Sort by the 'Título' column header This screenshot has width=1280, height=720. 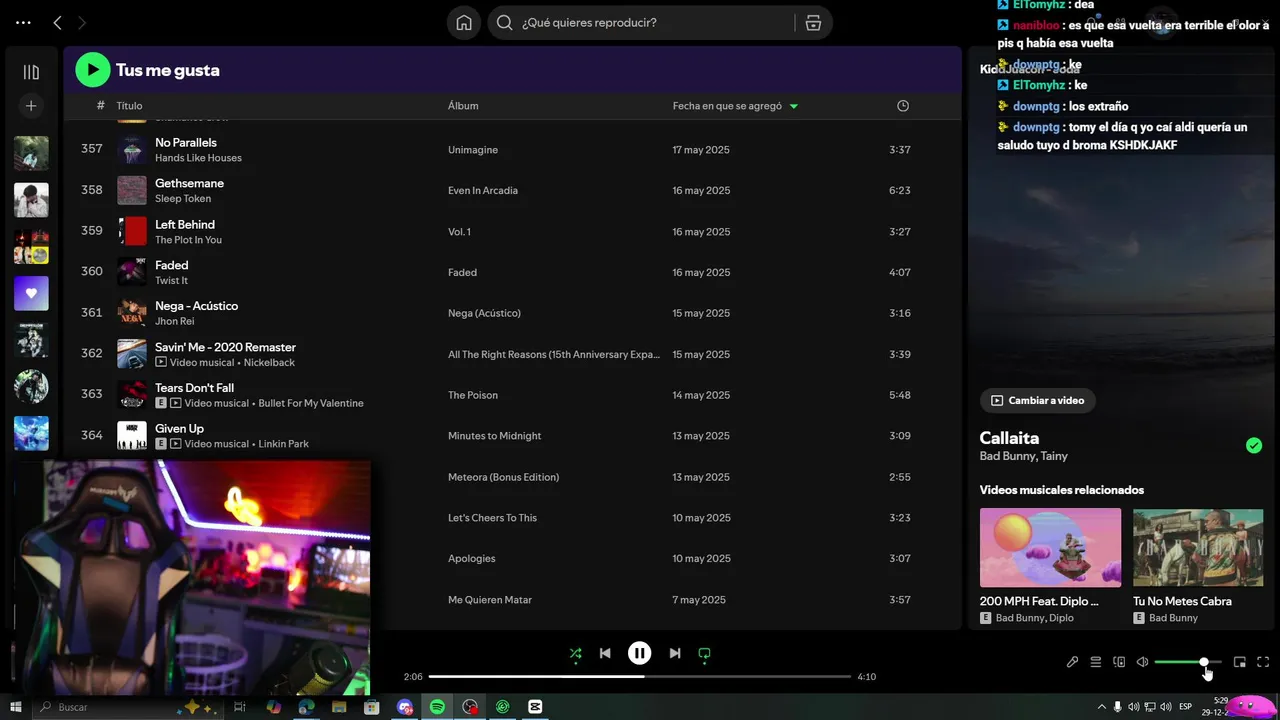click(129, 105)
